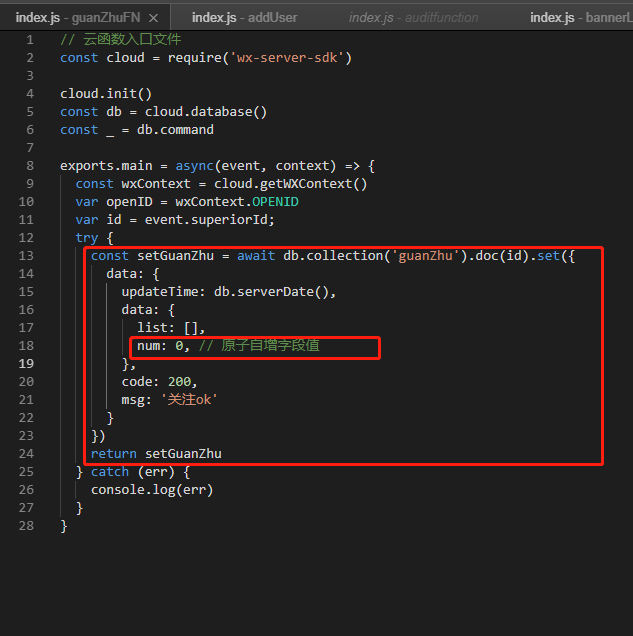Click 'cloud.database()' on line 5

pos(206,112)
